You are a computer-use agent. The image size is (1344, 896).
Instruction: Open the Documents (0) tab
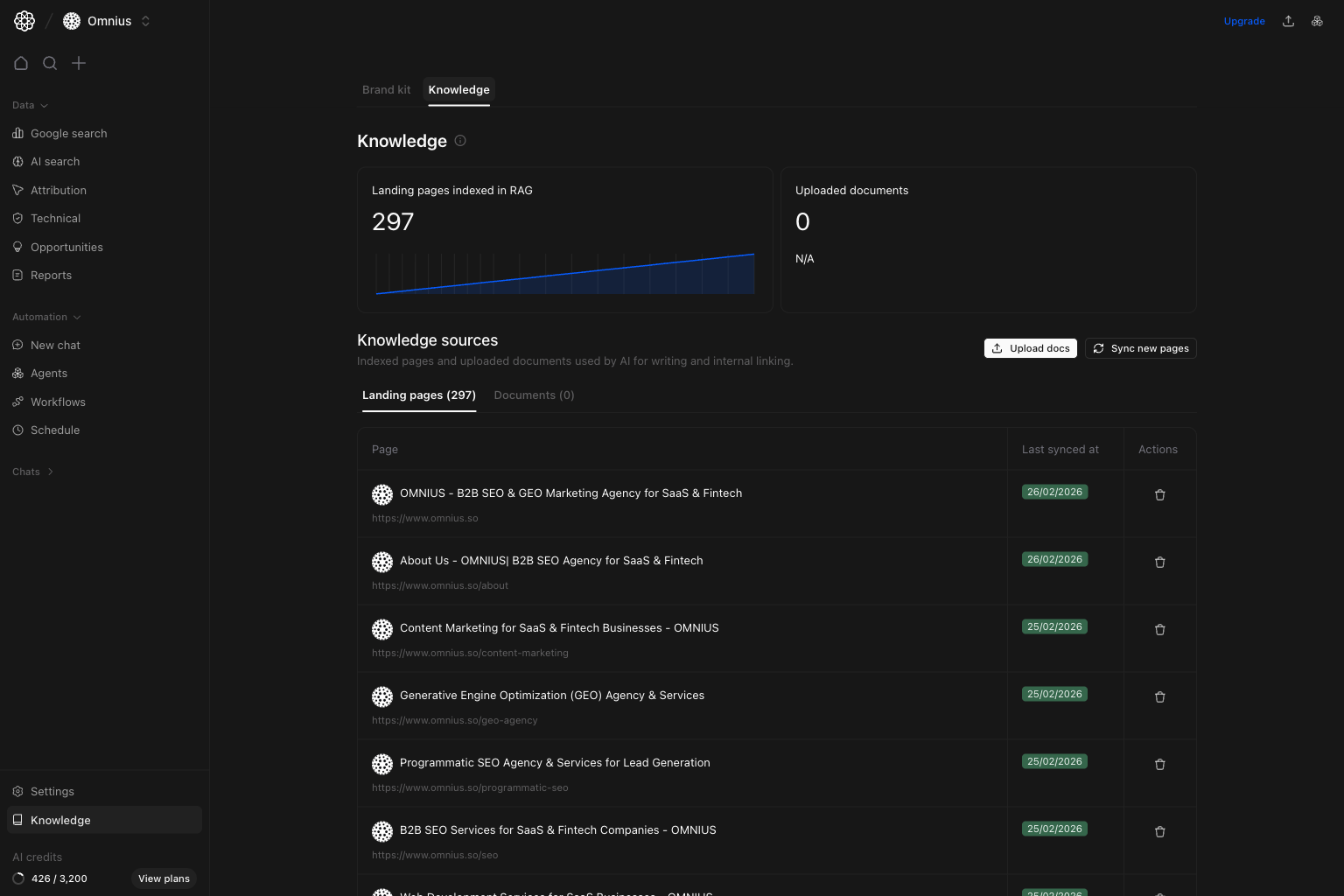coord(534,395)
